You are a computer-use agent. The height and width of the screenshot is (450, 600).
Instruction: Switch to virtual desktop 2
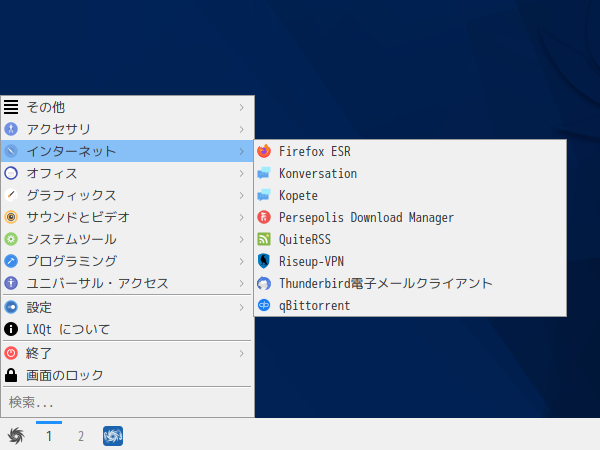pos(81,436)
